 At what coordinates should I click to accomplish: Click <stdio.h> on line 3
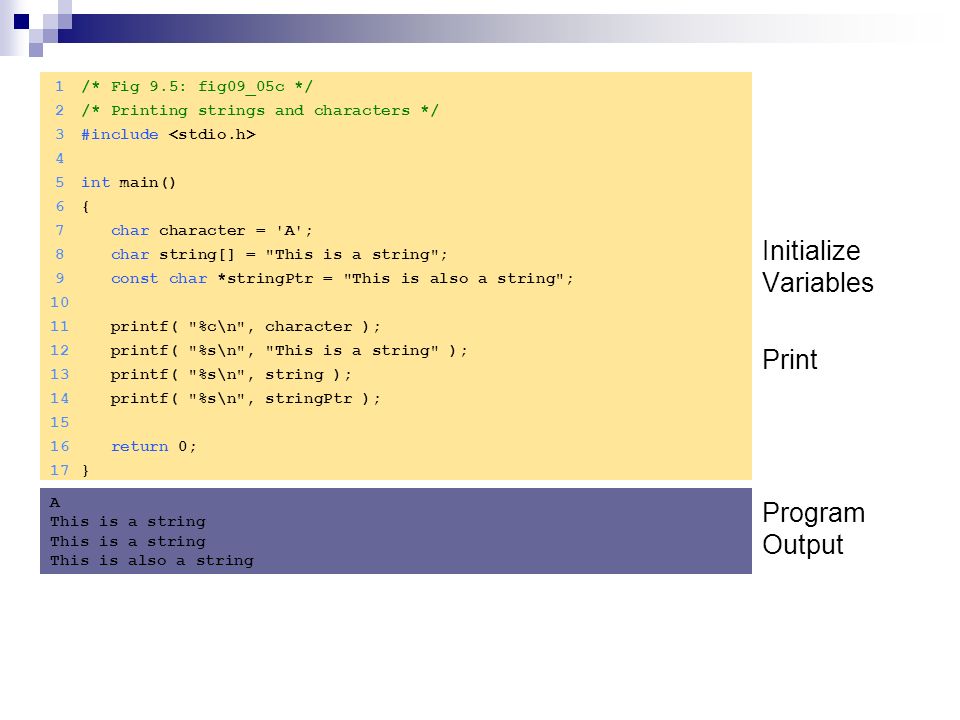(x=212, y=134)
